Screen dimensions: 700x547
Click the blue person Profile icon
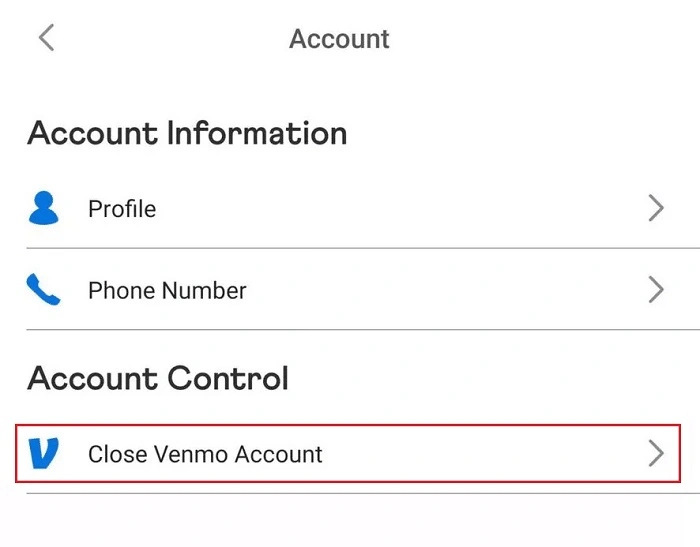[44, 208]
